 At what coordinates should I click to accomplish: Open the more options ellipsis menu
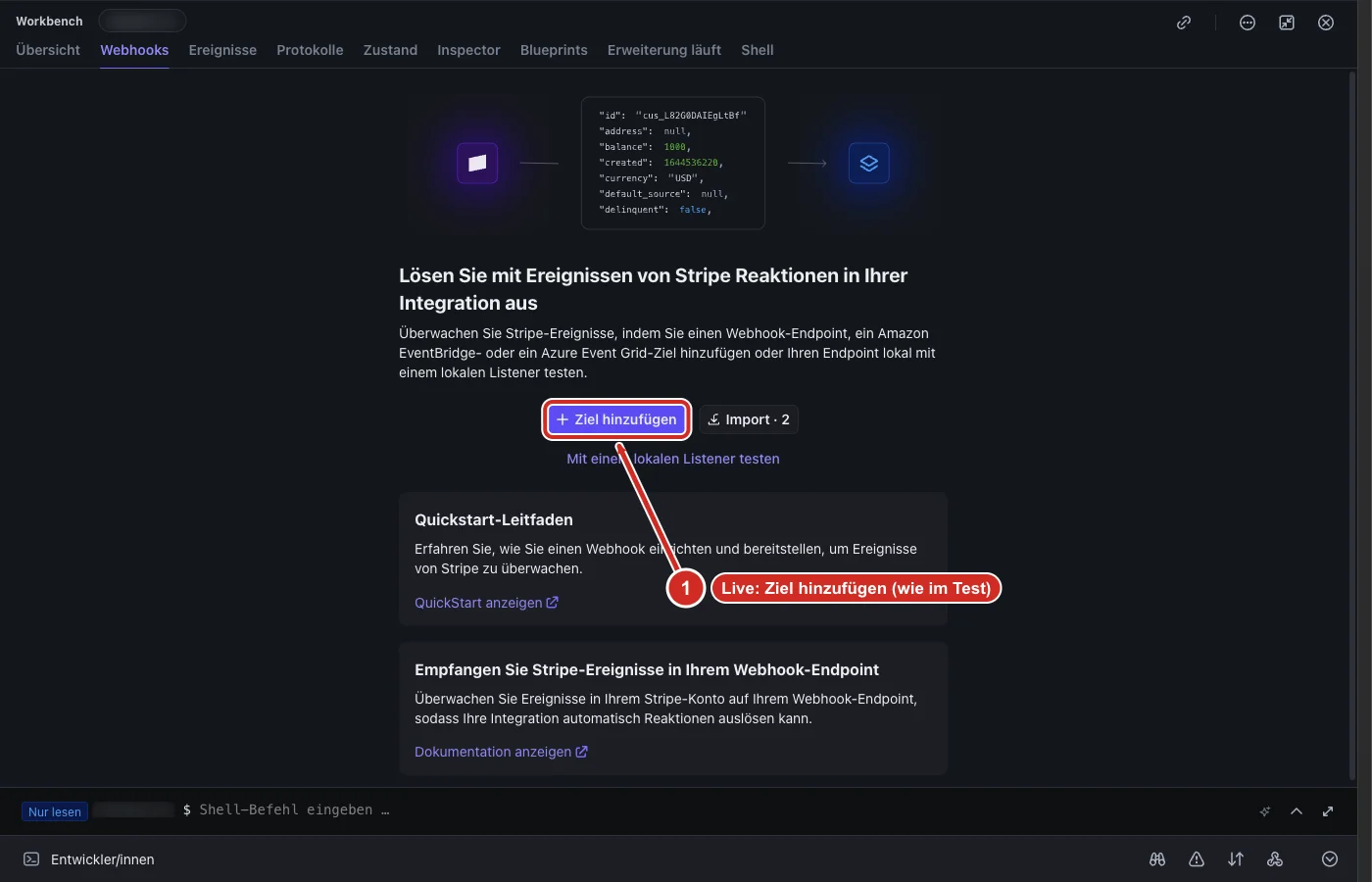(x=1248, y=23)
